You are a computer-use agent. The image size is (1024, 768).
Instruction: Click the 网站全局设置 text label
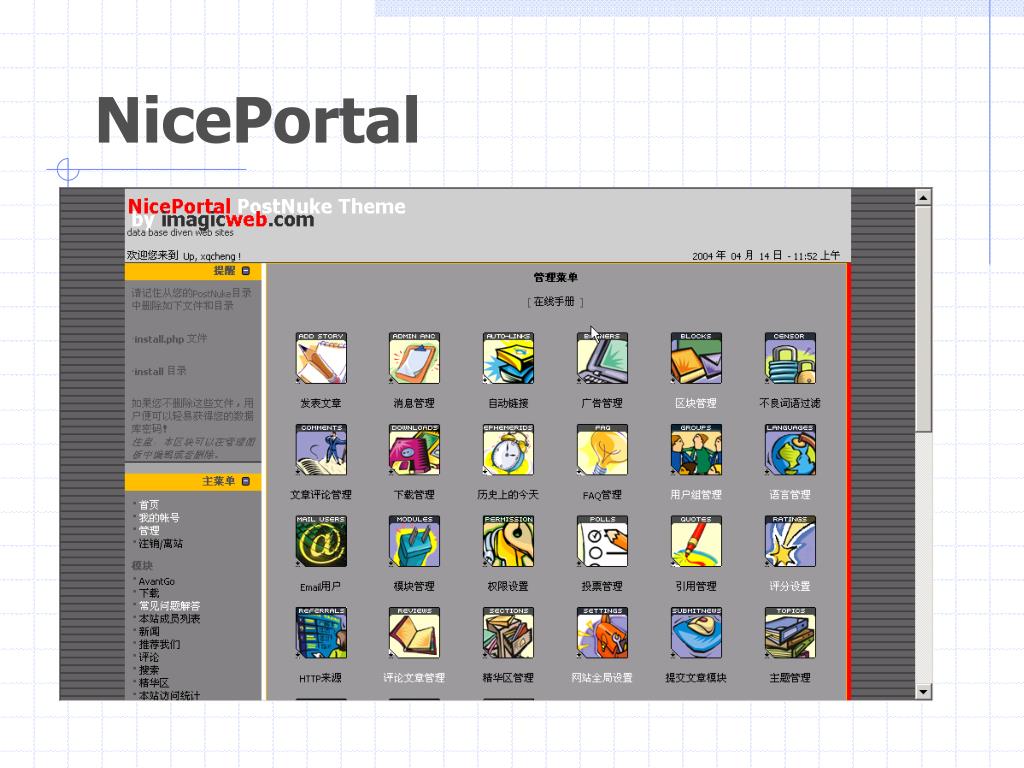coord(602,678)
